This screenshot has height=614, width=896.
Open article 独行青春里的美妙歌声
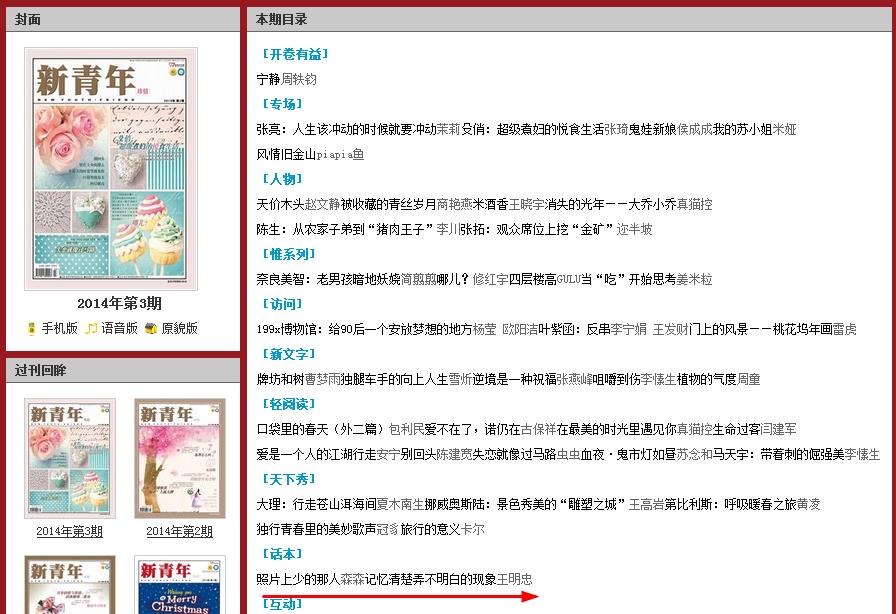[x=317, y=529]
